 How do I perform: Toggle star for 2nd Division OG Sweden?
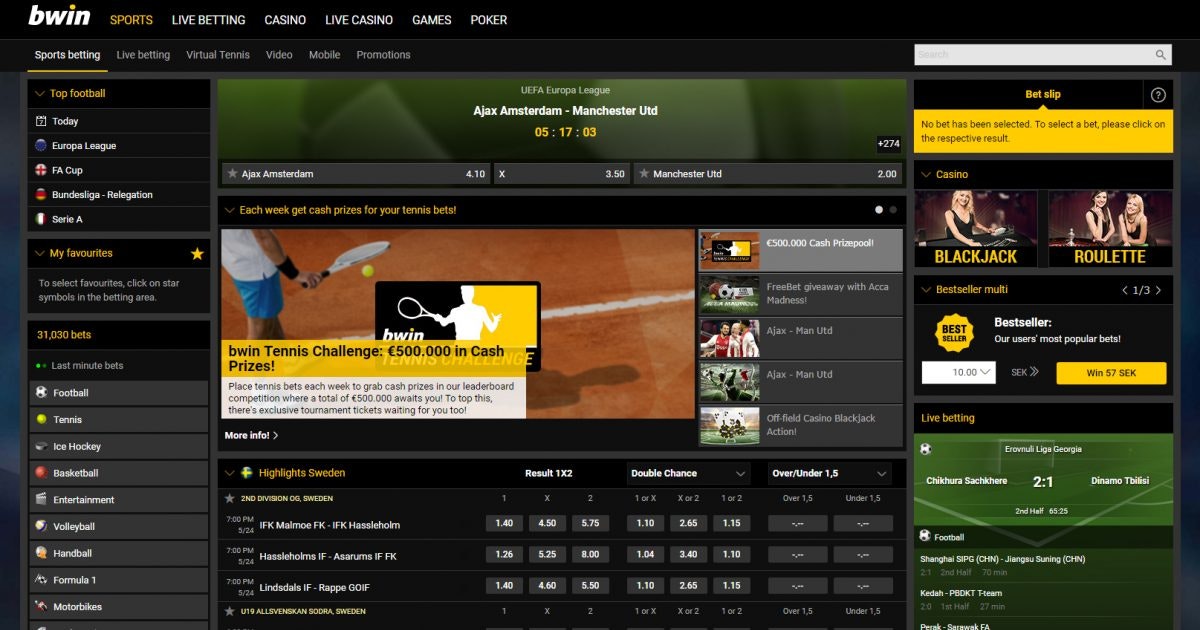coord(230,498)
